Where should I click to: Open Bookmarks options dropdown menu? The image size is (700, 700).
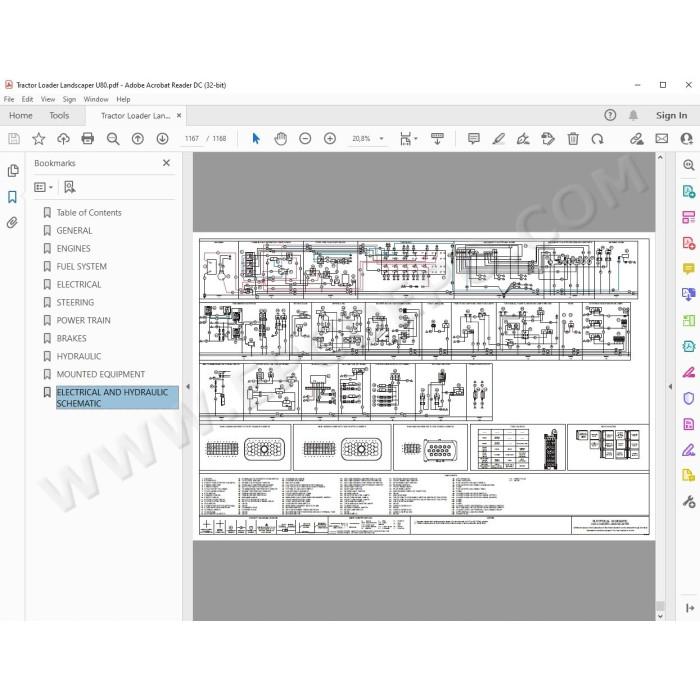[43, 187]
